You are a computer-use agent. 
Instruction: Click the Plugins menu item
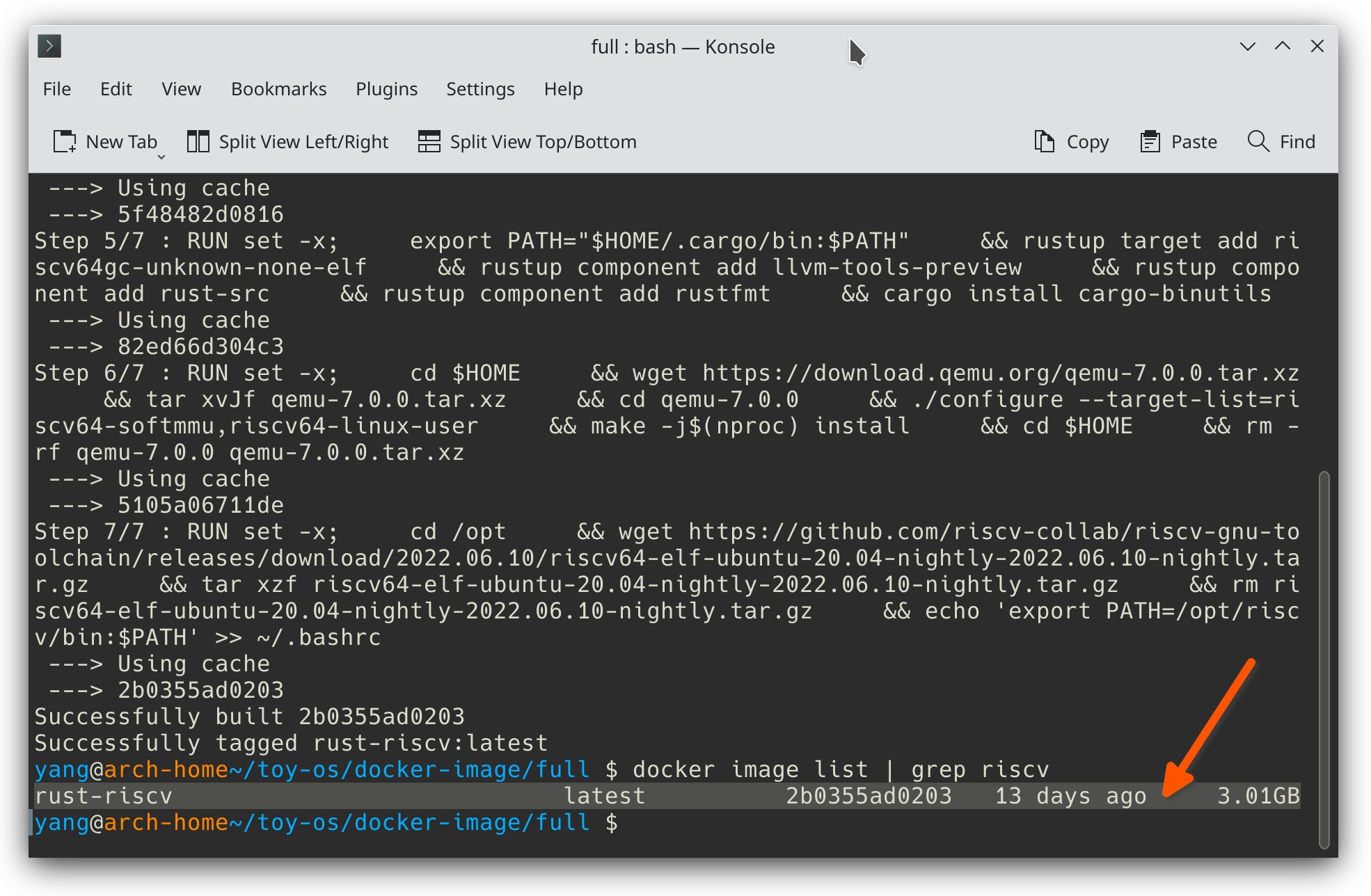tap(384, 89)
